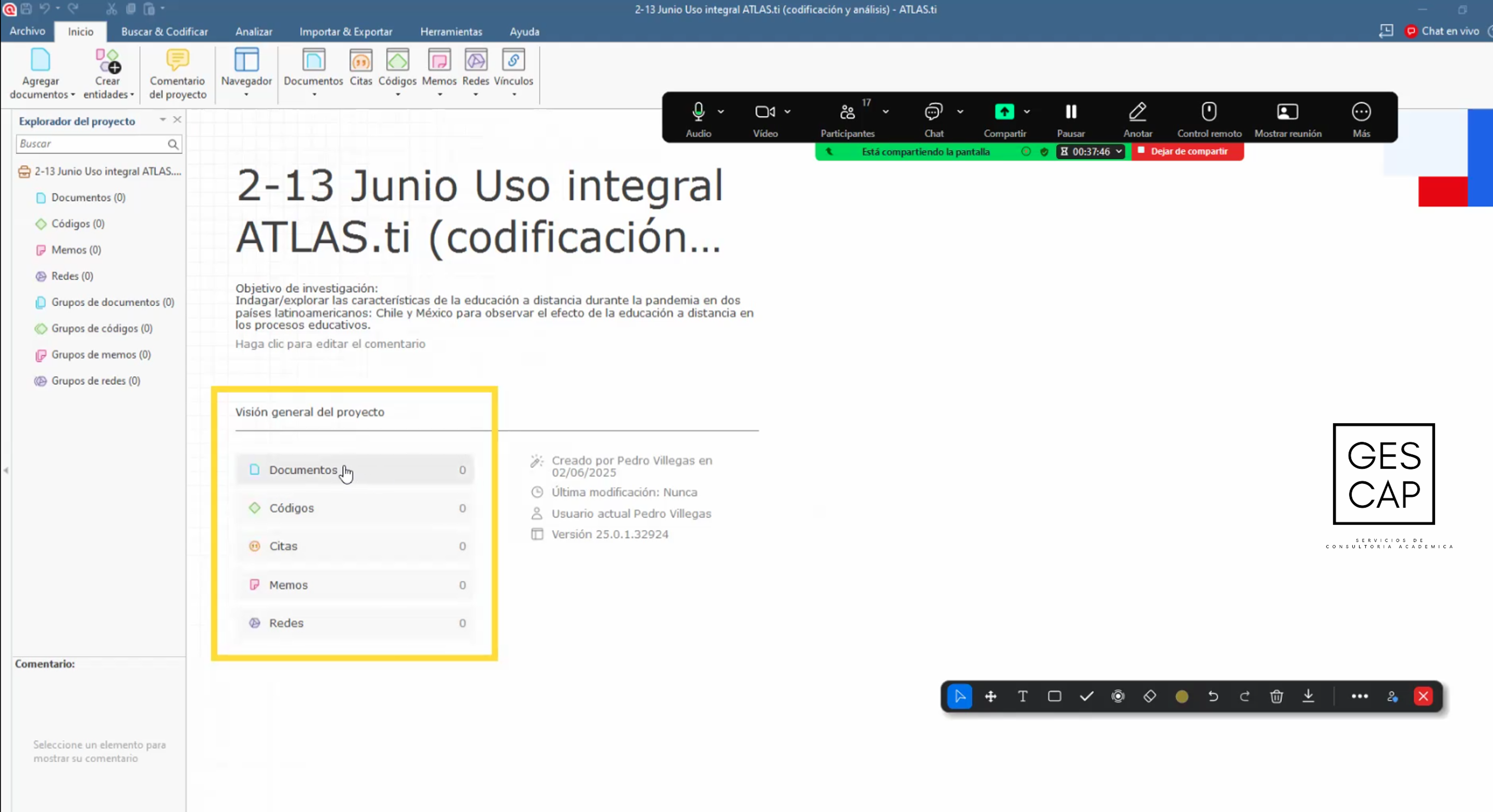Click Redes row in Visión general
Screen dimensions: 1493x812
point(355,623)
